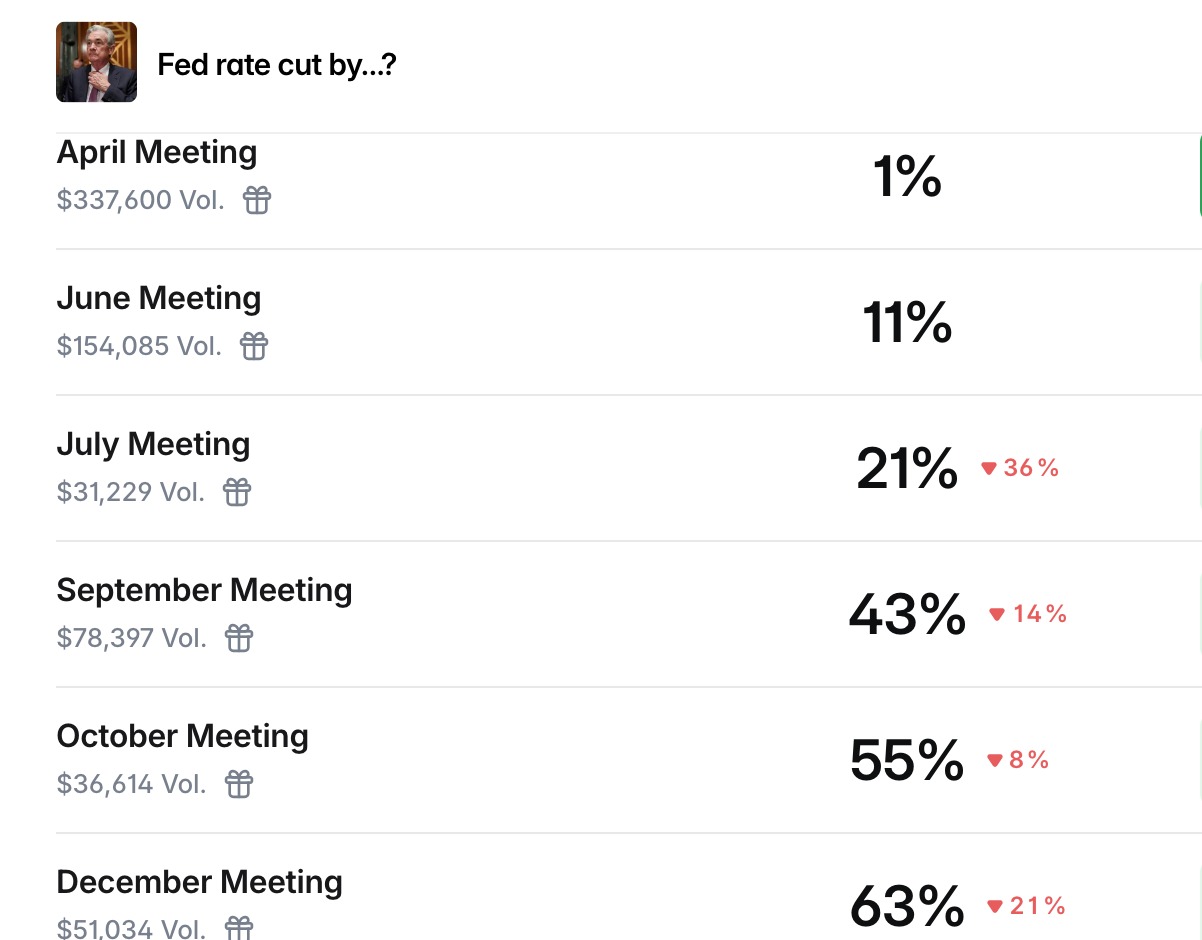
Task: Open the Jerome Powell market thumbnail
Action: [96, 62]
